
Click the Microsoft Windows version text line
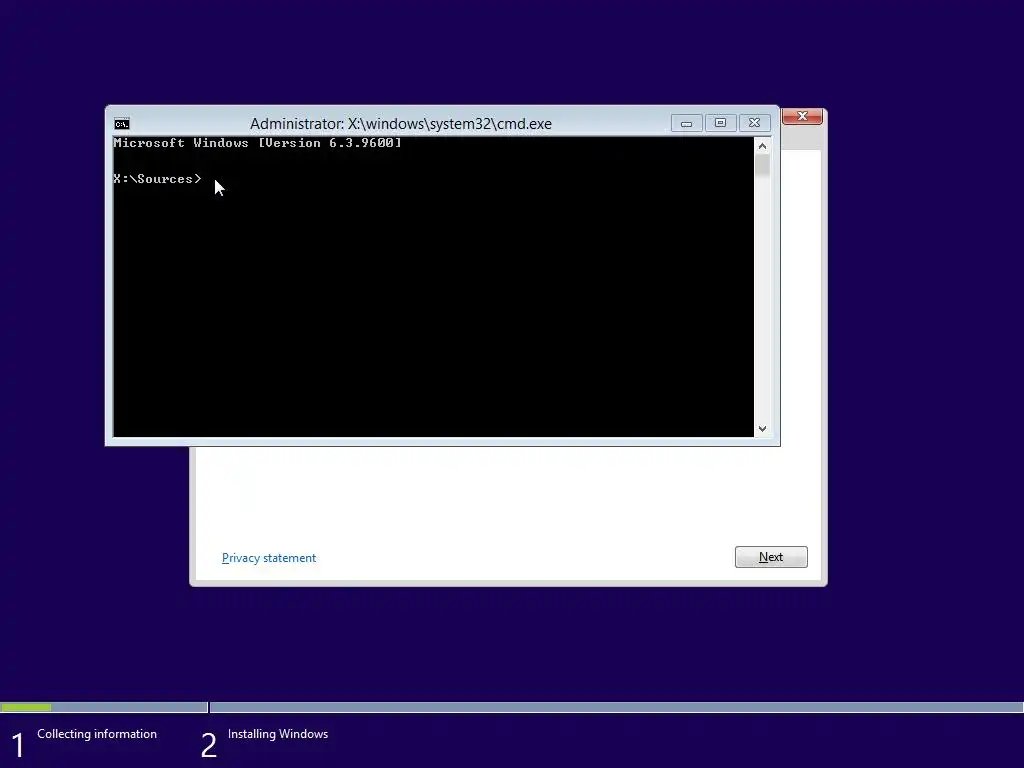[257, 143]
